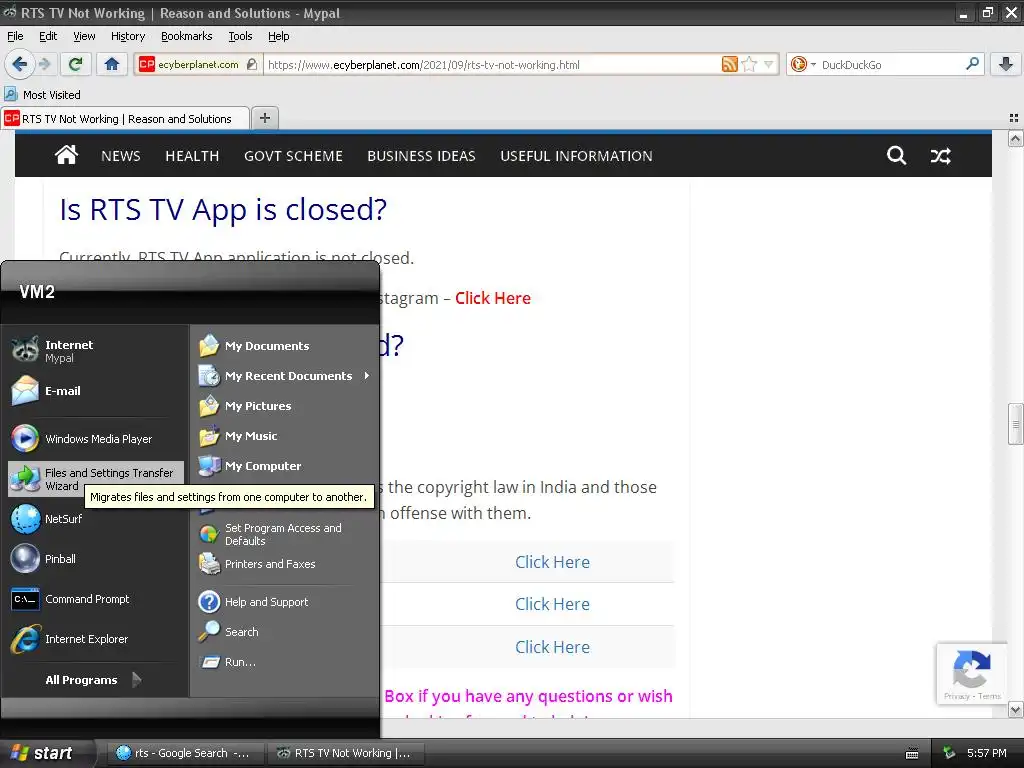Go to HEALTH section of site

coord(192,155)
